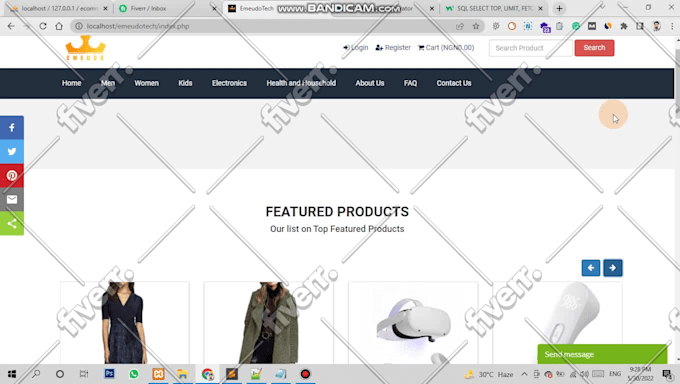This screenshot has height=384, width=680.
Task: Select Electronics in the navigation bar
Action: [229, 83]
